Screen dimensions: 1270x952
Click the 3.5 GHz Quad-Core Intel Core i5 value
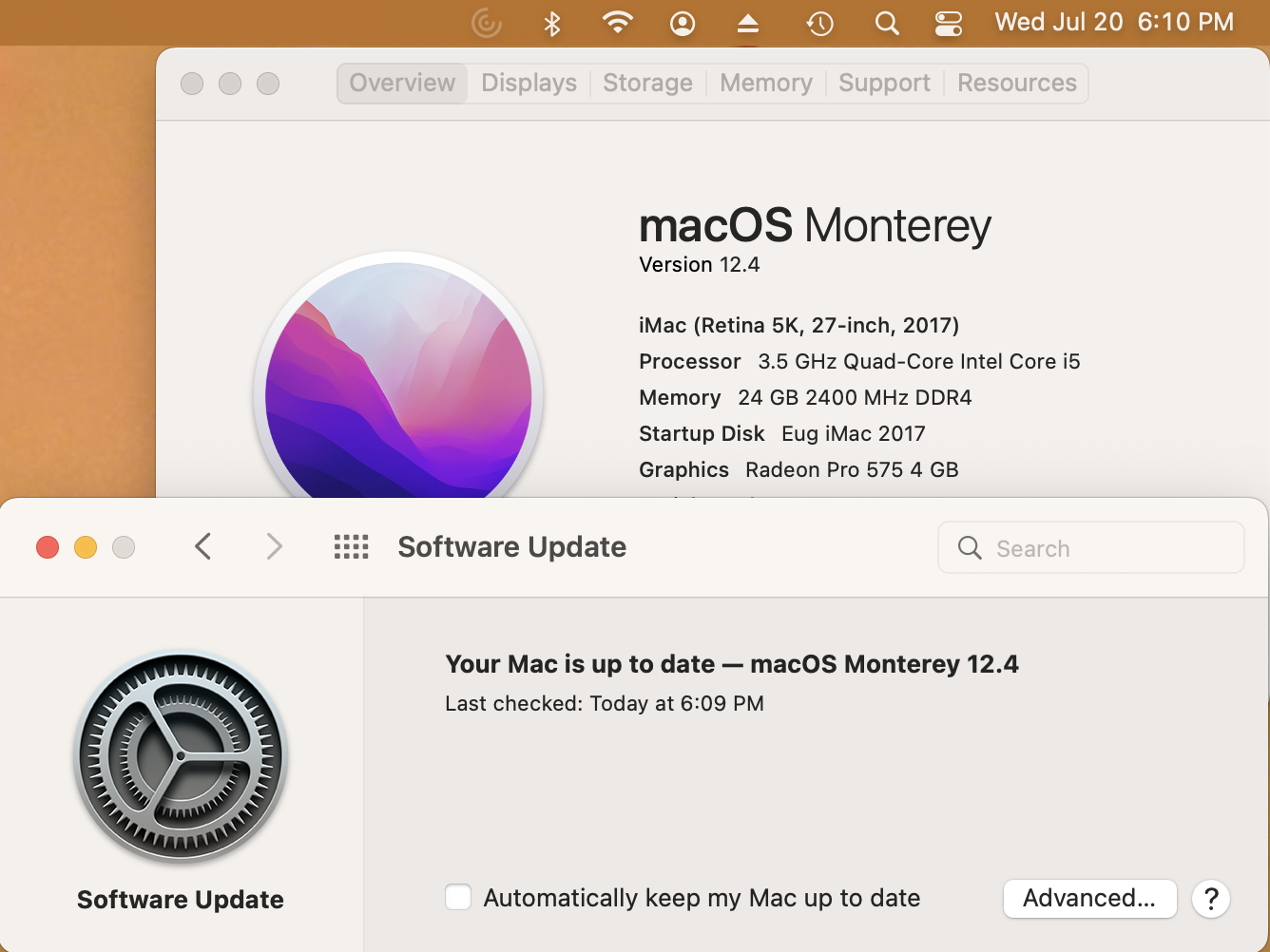tap(919, 362)
